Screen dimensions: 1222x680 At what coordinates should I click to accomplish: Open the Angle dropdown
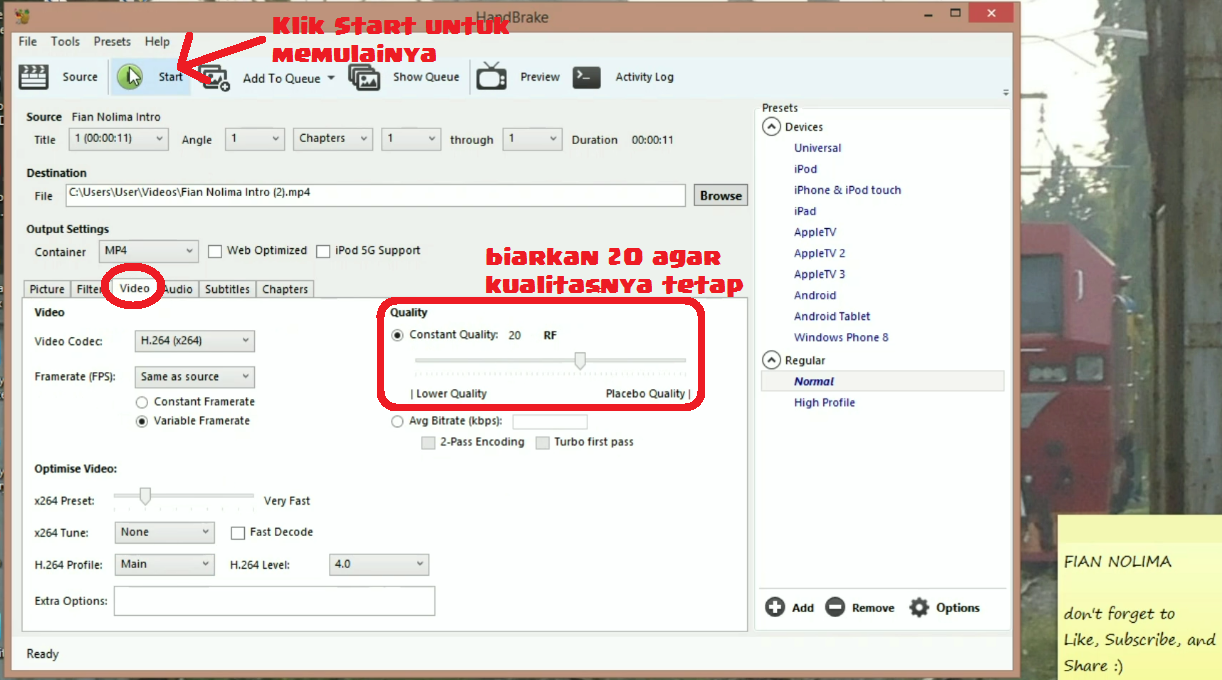tap(254, 139)
